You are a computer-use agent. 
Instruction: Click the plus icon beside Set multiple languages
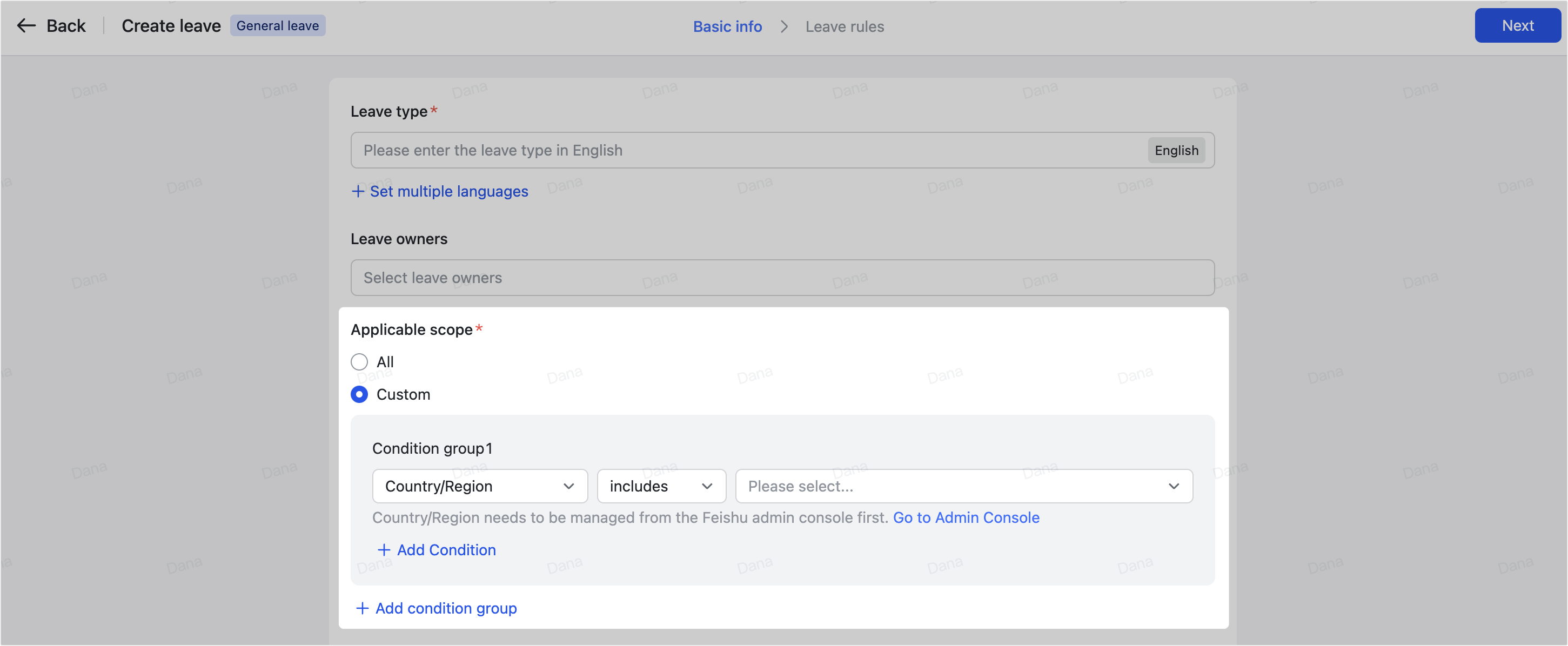click(358, 191)
